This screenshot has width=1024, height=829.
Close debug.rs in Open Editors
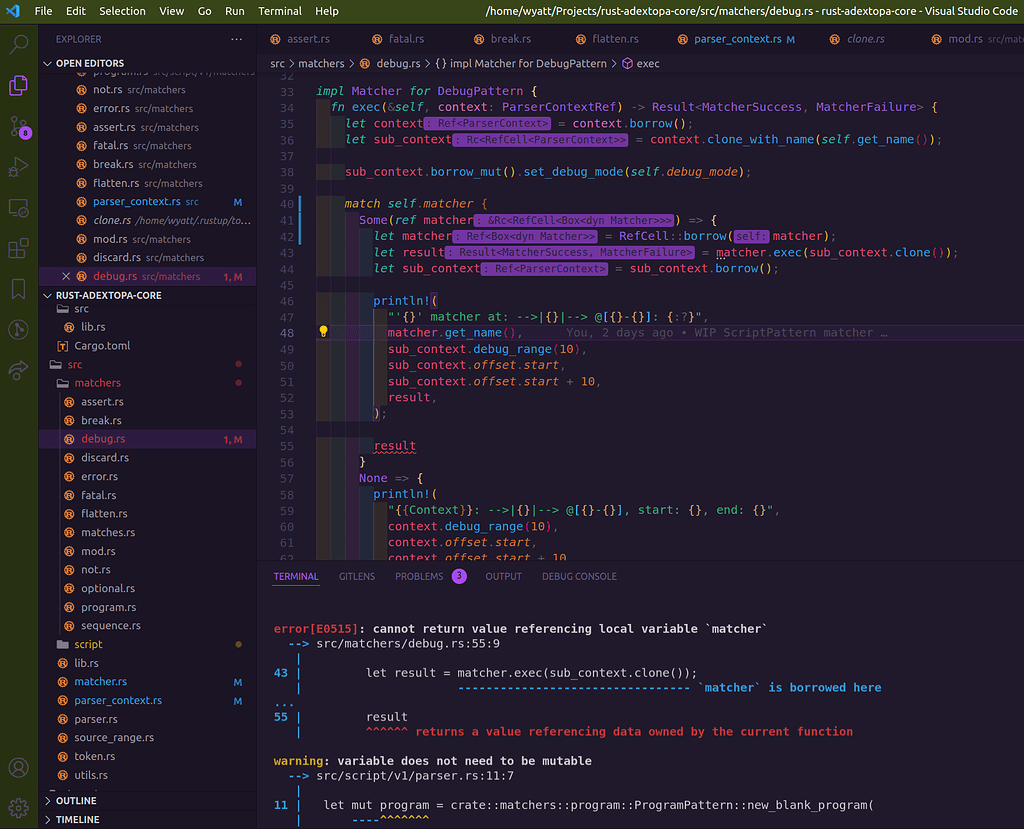click(x=66, y=276)
